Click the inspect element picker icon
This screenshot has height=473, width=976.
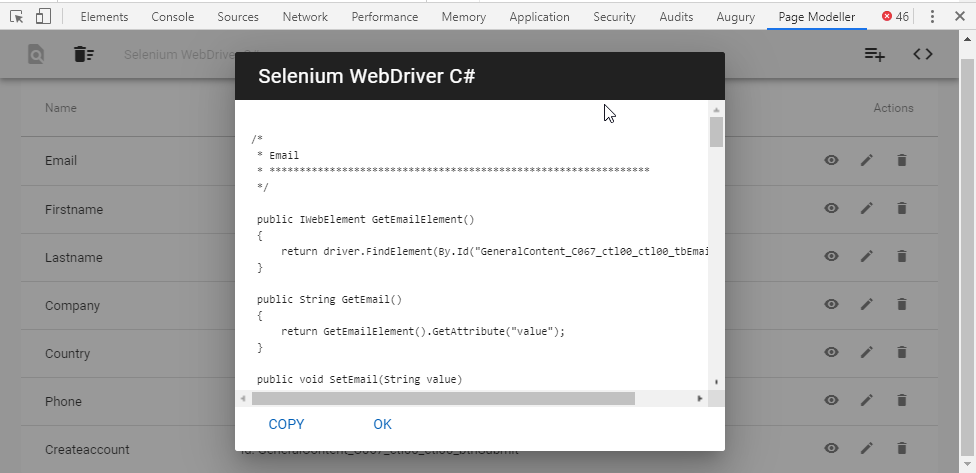pyautogui.click(x=17, y=17)
